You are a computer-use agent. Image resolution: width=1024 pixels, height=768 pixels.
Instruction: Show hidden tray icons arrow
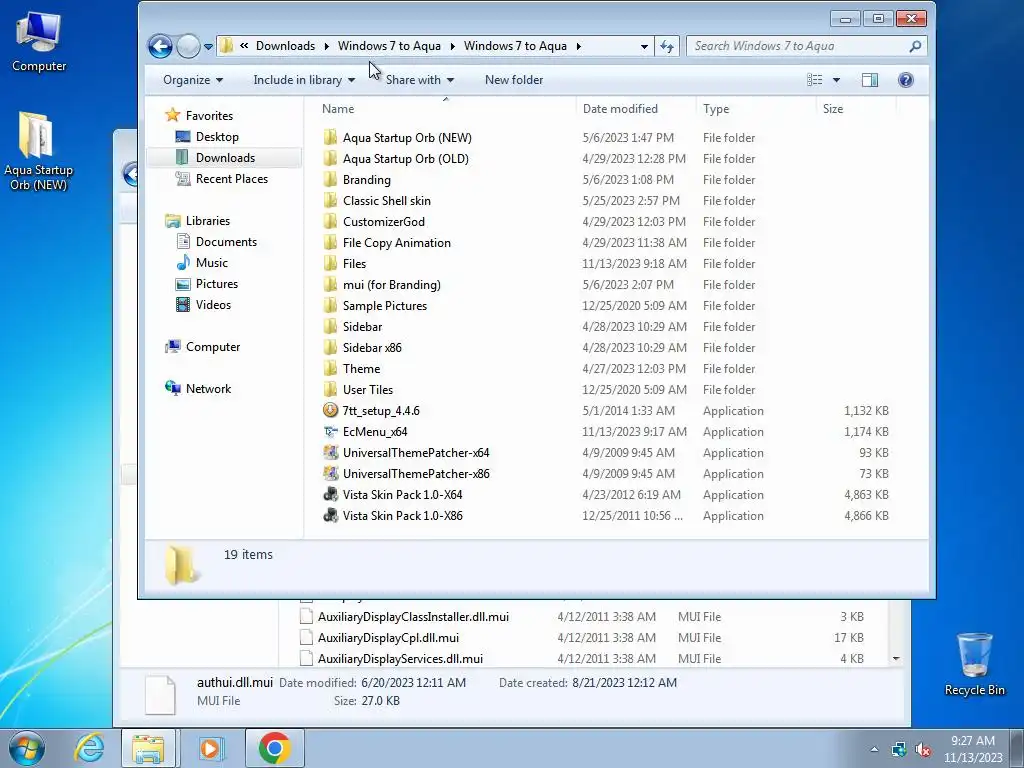[874, 749]
